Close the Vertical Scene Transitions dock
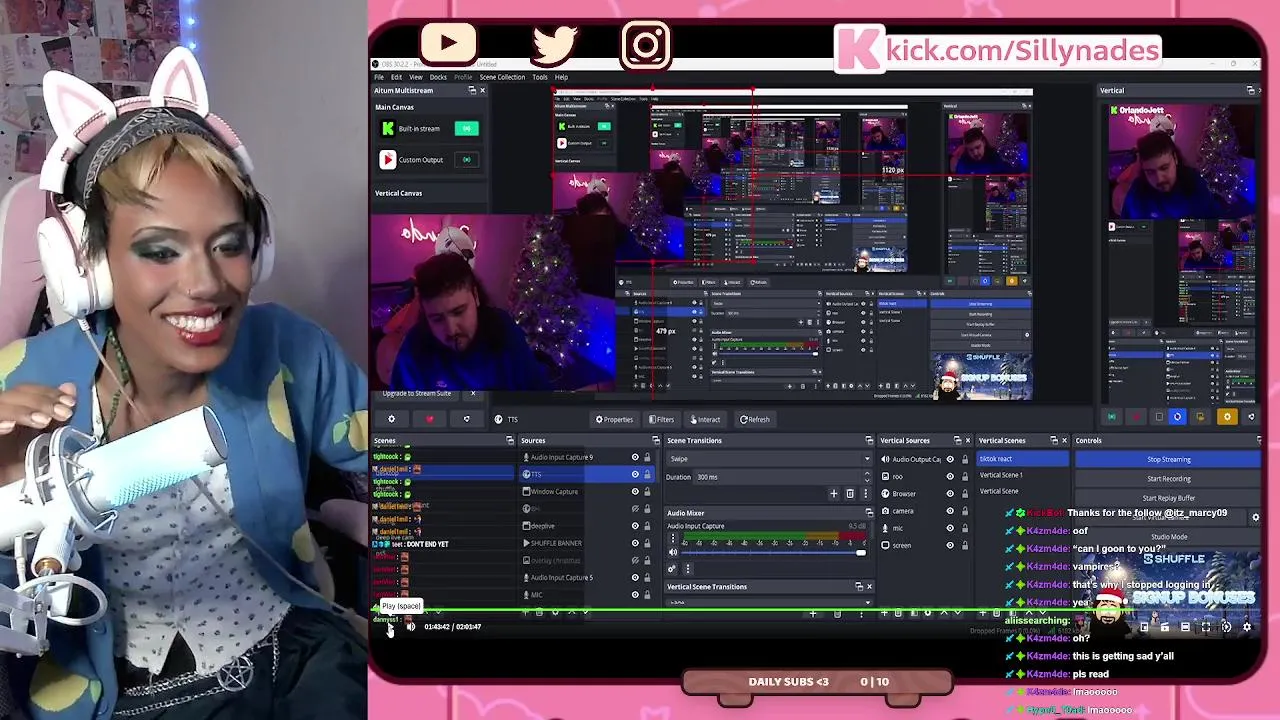Screen dimensions: 1280x720 point(869,587)
